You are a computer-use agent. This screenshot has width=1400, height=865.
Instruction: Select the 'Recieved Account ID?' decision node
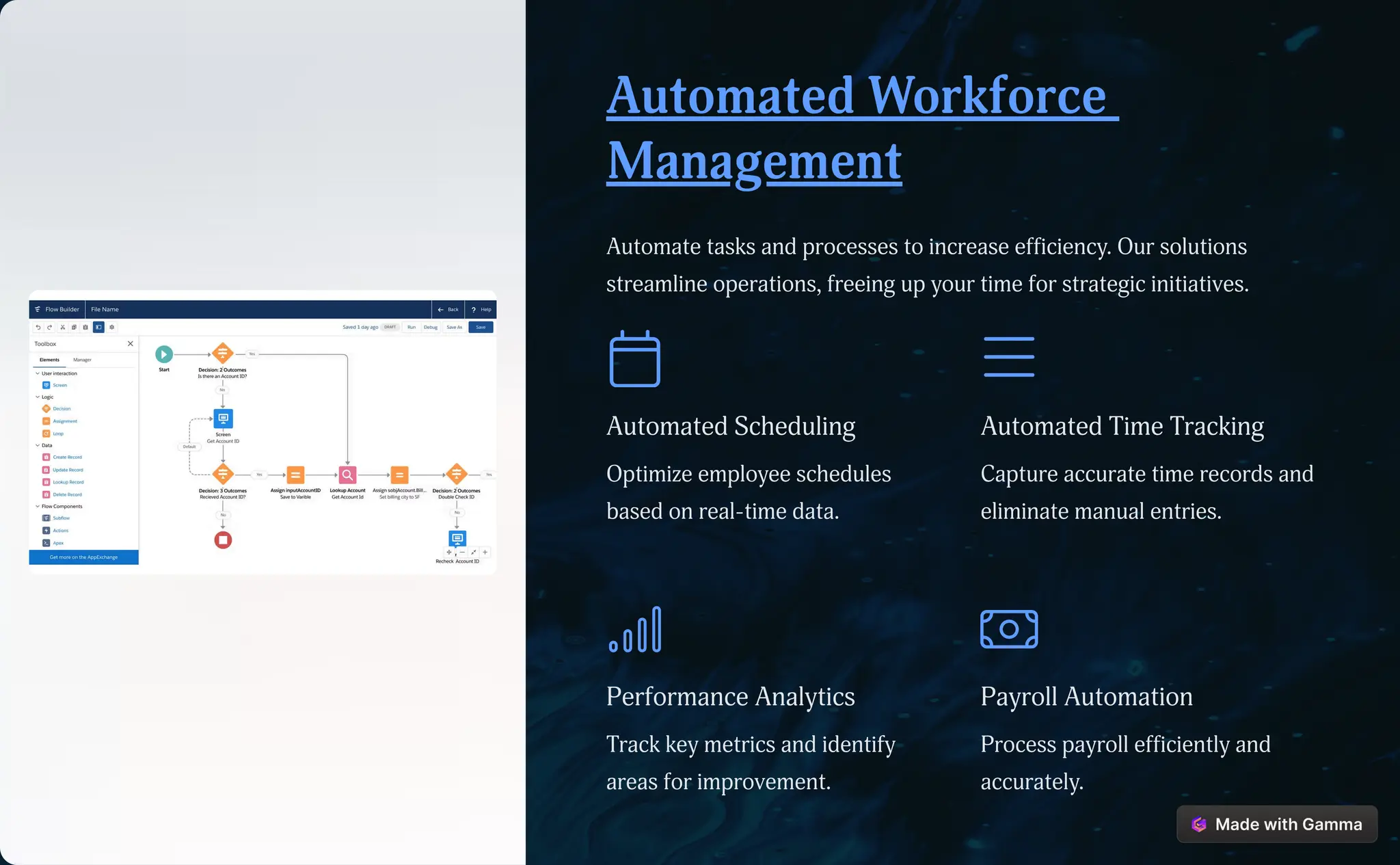223,474
